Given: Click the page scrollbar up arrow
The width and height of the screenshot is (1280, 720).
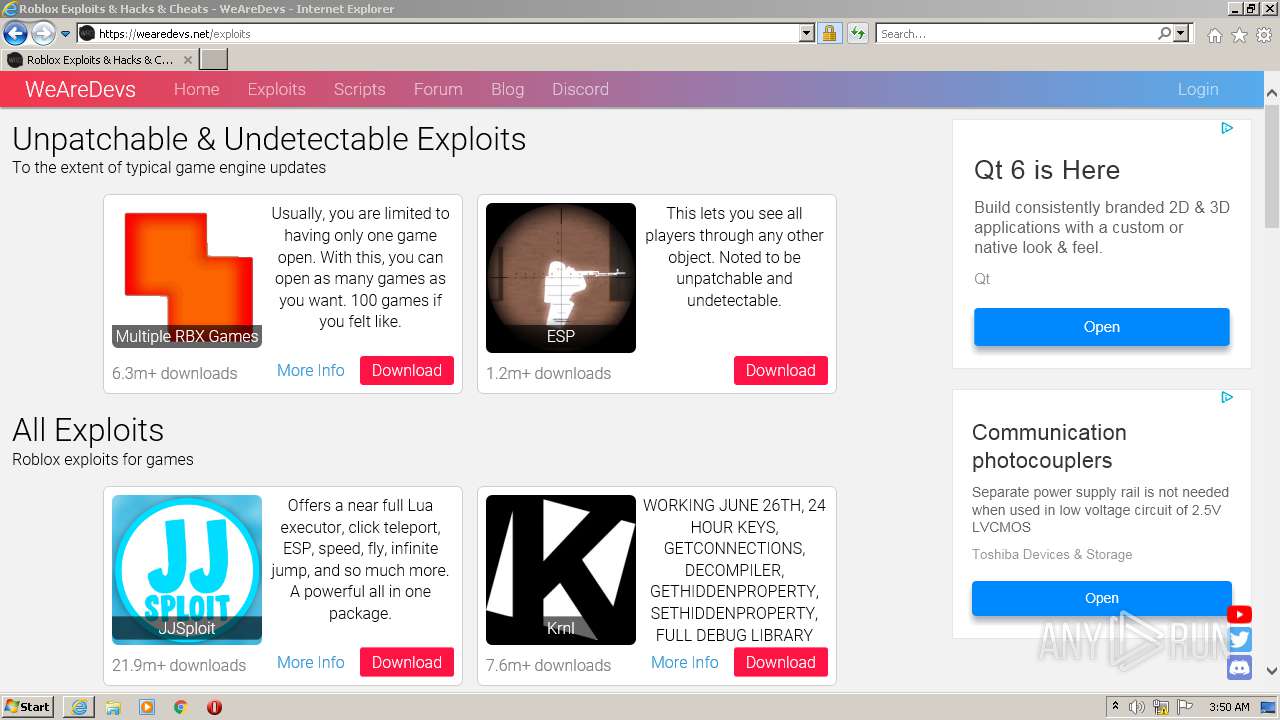Looking at the screenshot, I should pos(1272,93).
